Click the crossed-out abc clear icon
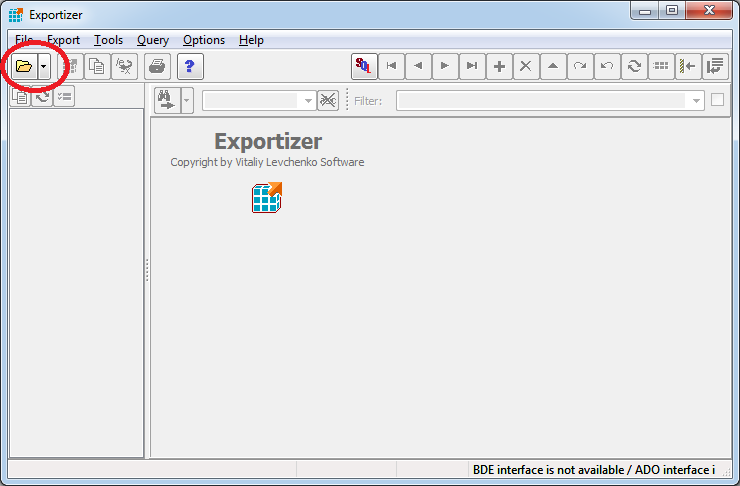The height and width of the screenshot is (486, 740). click(328, 101)
